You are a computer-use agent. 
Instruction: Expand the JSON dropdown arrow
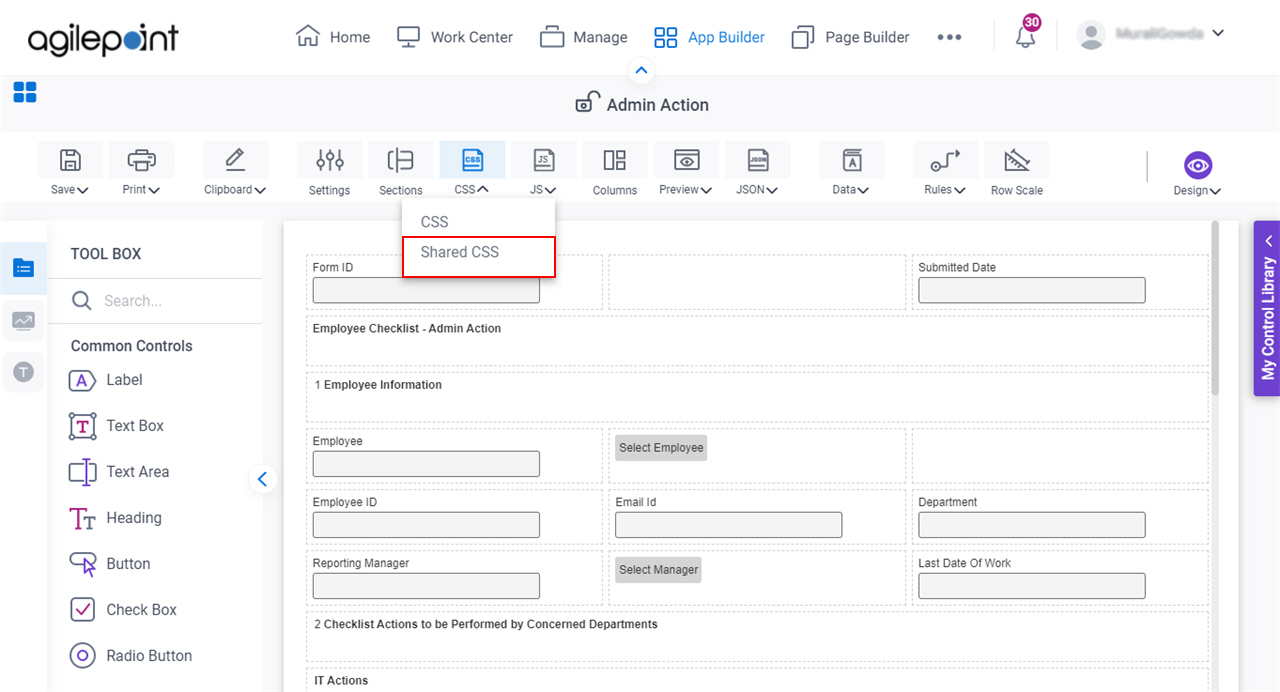(771, 190)
